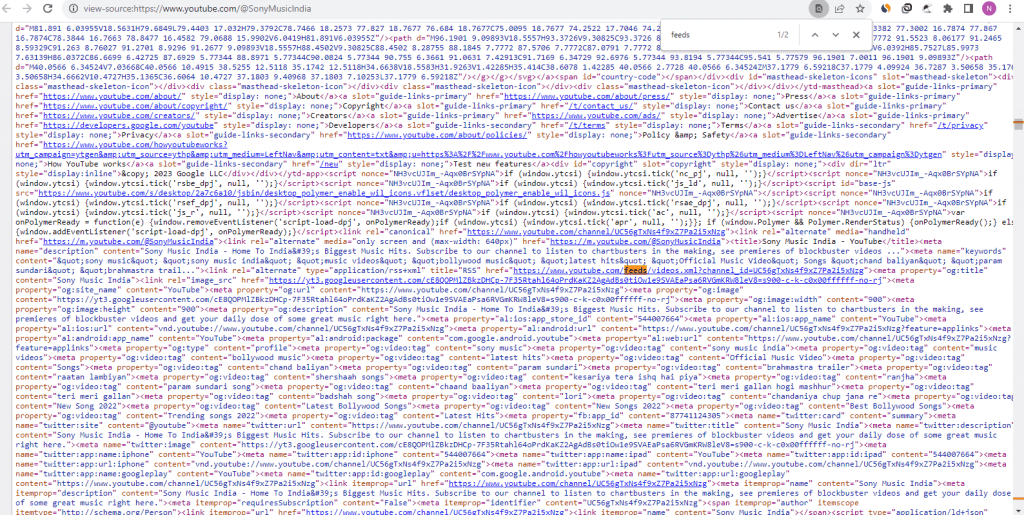
Task: Open the bird-shaped extension icon
Action: point(927,9)
